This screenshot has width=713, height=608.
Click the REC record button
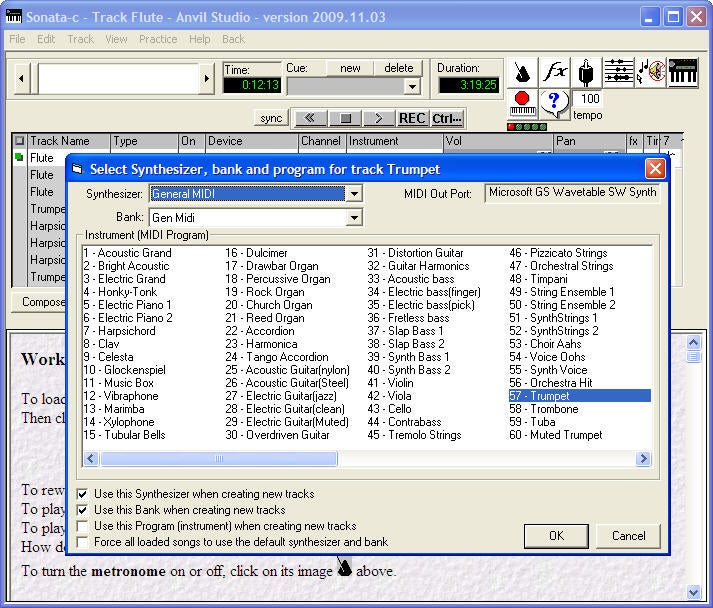pos(412,119)
